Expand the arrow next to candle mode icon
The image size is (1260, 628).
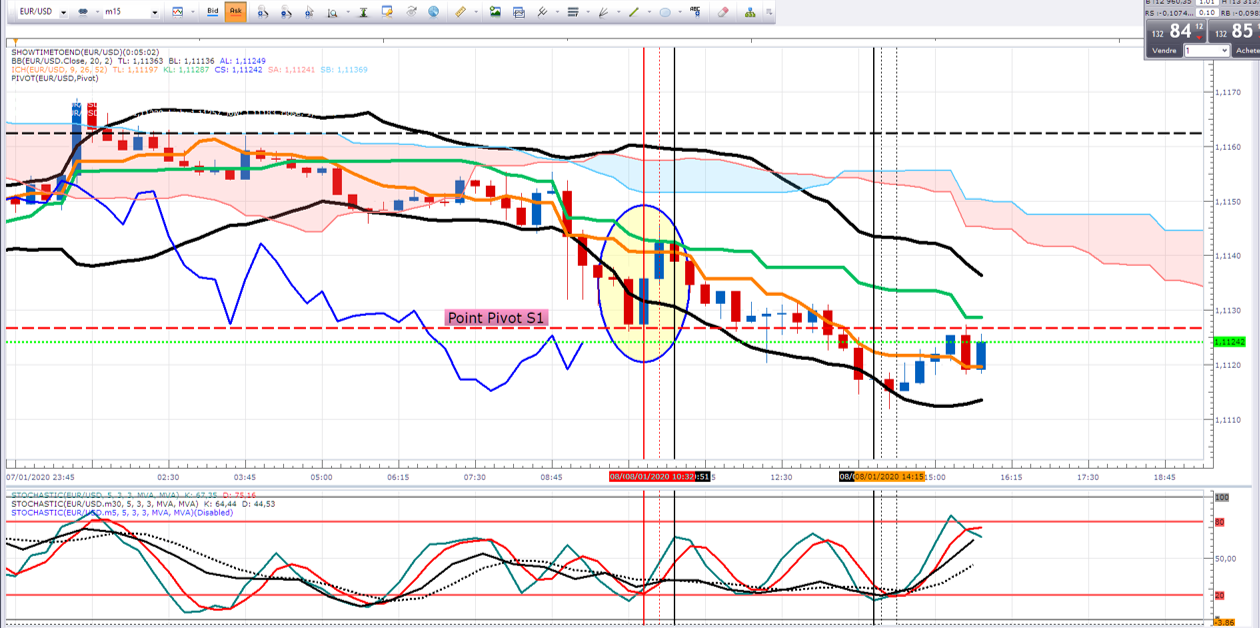pyautogui.click(x=97, y=12)
